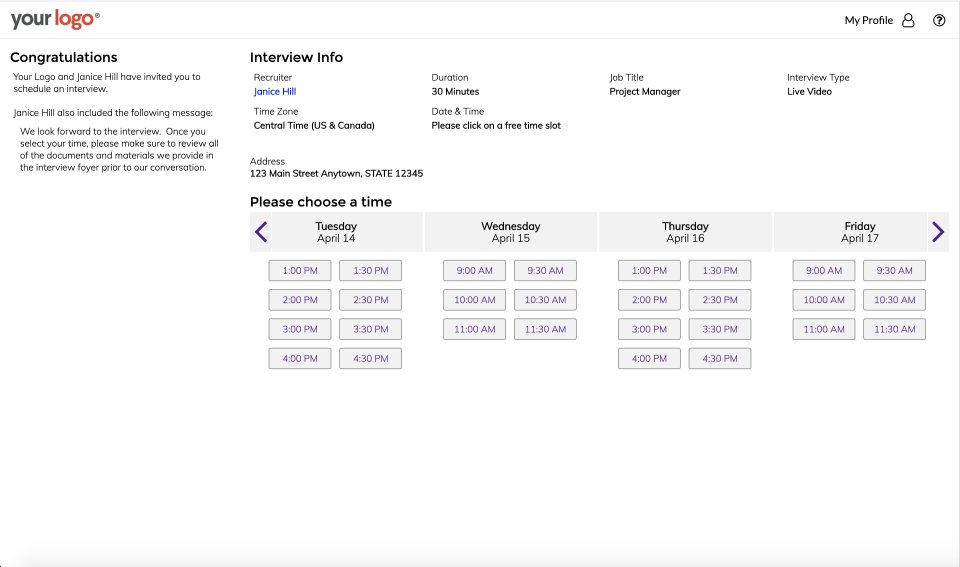The width and height of the screenshot is (960, 567).
Task: Select Friday April 17 11:00 AM slot
Action: pos(824,329)
